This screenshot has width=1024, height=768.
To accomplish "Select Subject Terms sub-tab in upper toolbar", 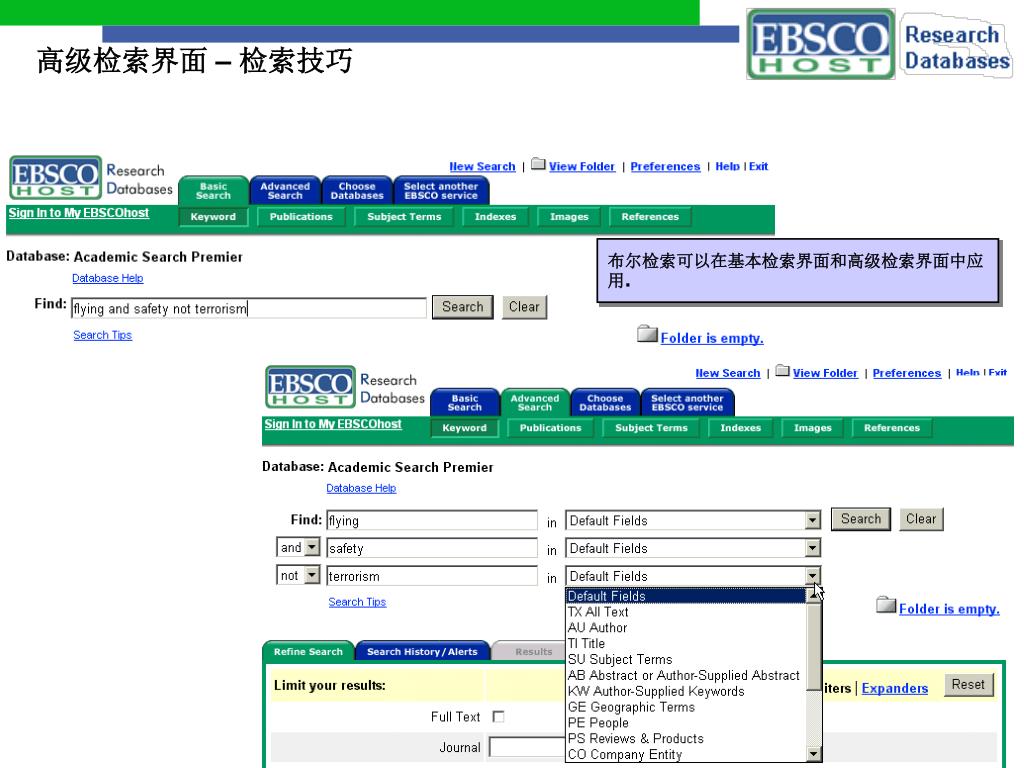I will click(404, 217).
